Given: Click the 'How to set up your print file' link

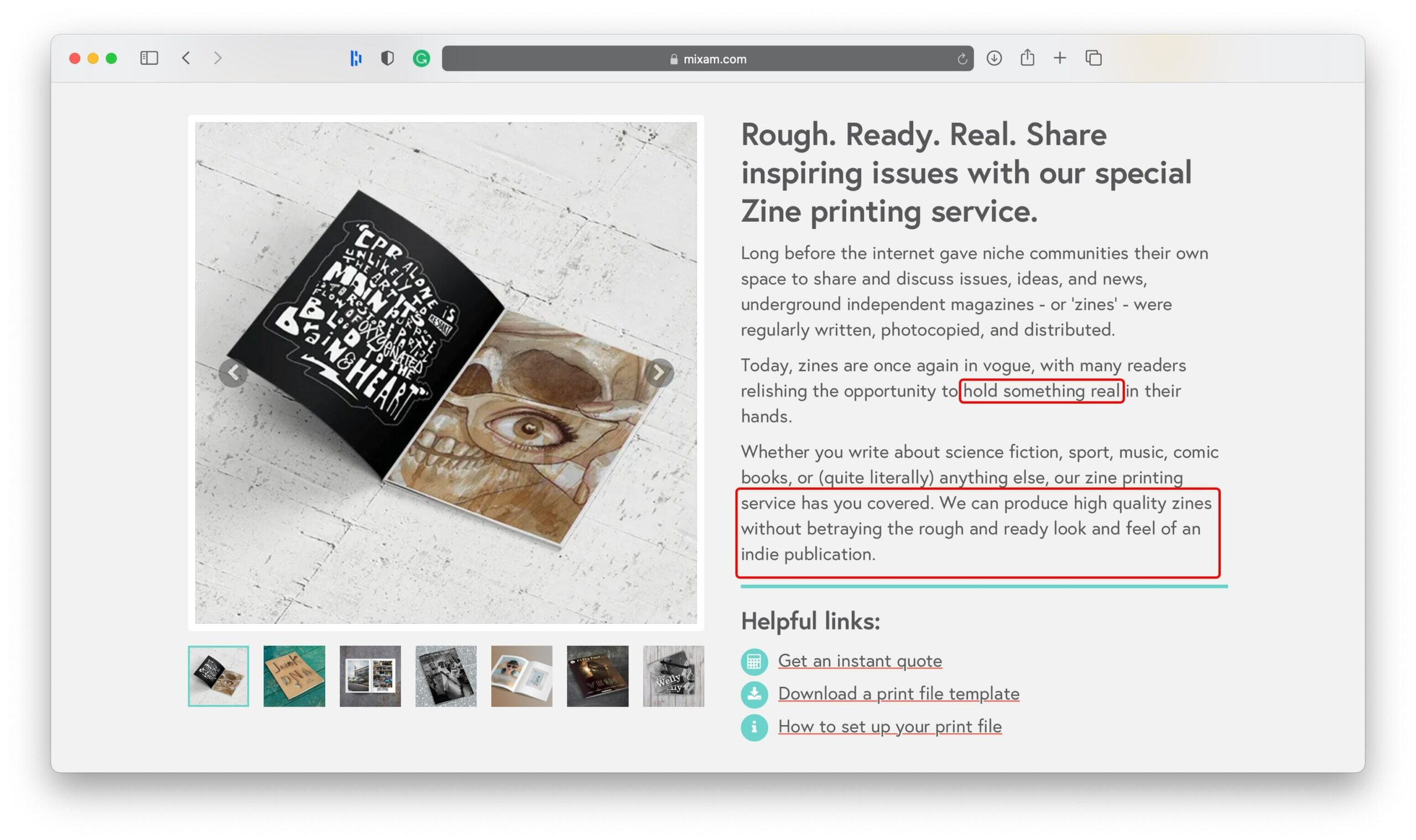Looking at the screenshot, I should point(890,726).
